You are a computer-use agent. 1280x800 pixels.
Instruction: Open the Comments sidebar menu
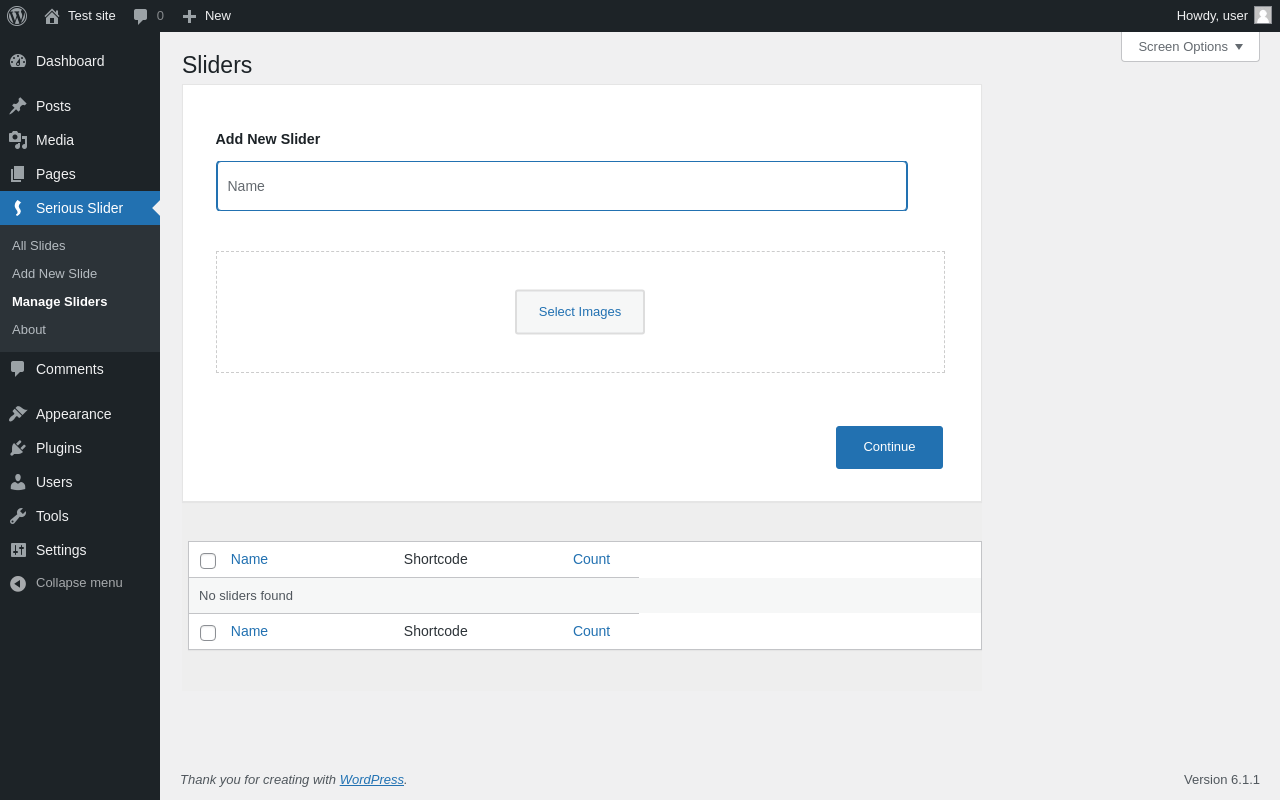[80, 369]
